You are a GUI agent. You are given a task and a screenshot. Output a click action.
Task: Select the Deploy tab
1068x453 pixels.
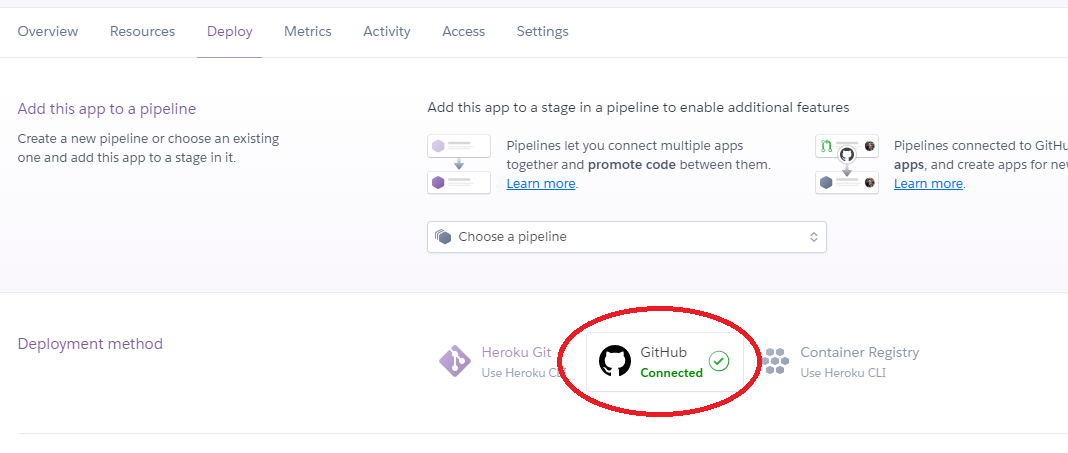(230, 31)
